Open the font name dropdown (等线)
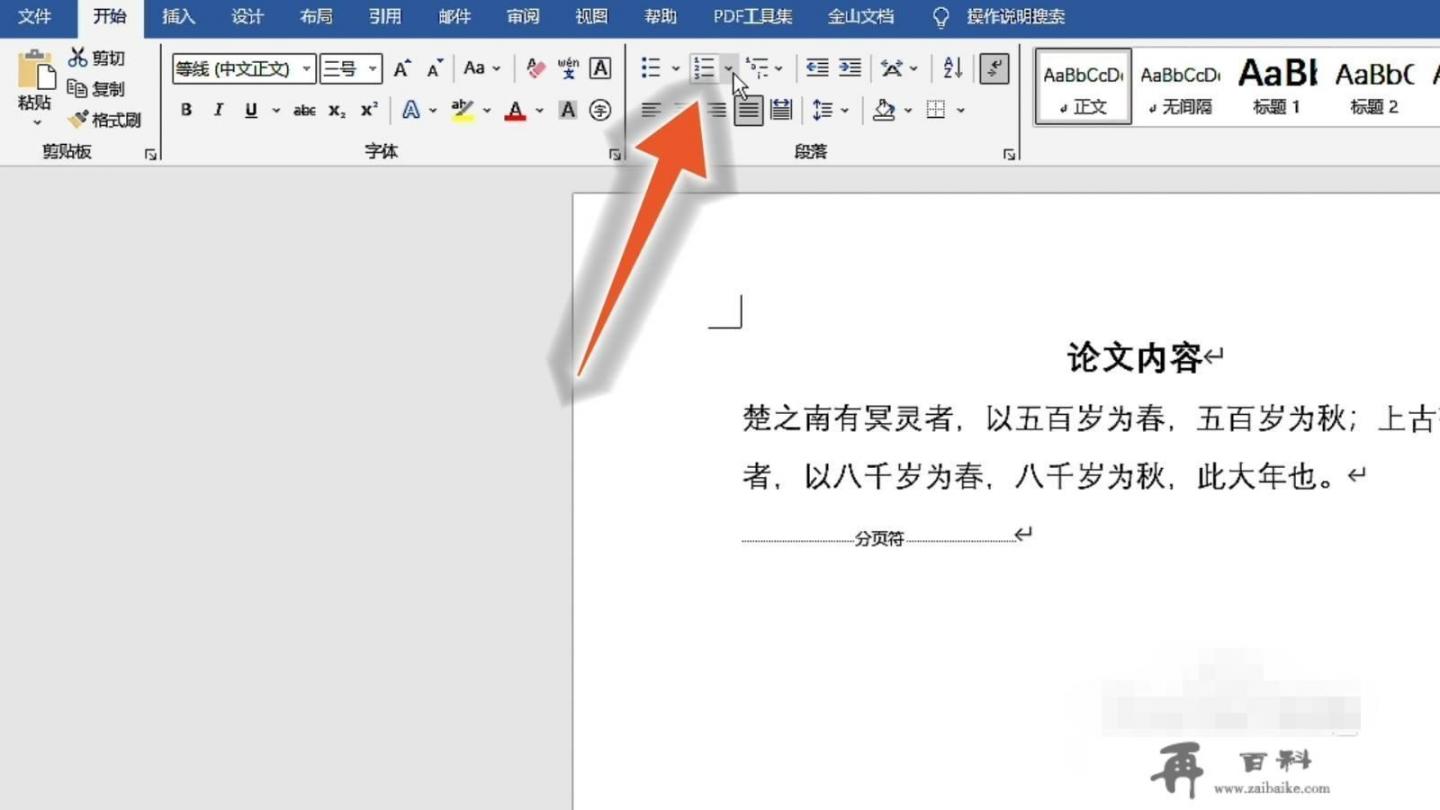Screen dimensions: 1440x810 click(307, 69)
